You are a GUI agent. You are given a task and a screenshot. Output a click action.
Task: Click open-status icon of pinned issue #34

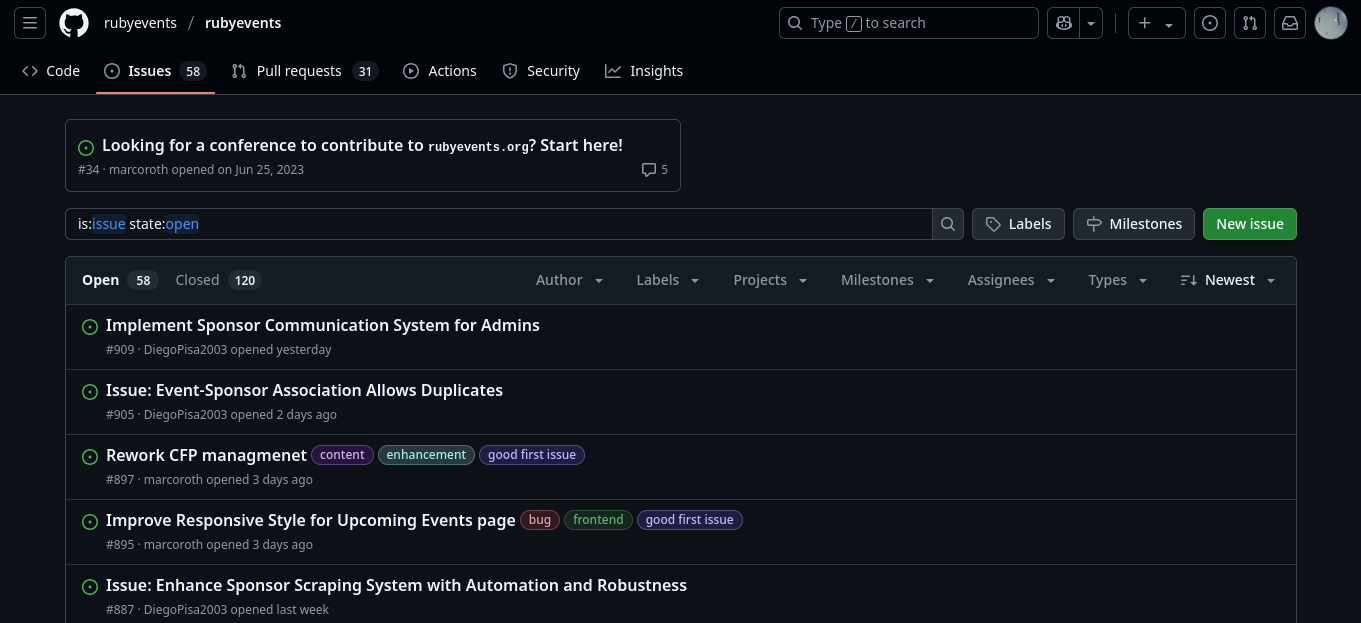click(86, 147)
